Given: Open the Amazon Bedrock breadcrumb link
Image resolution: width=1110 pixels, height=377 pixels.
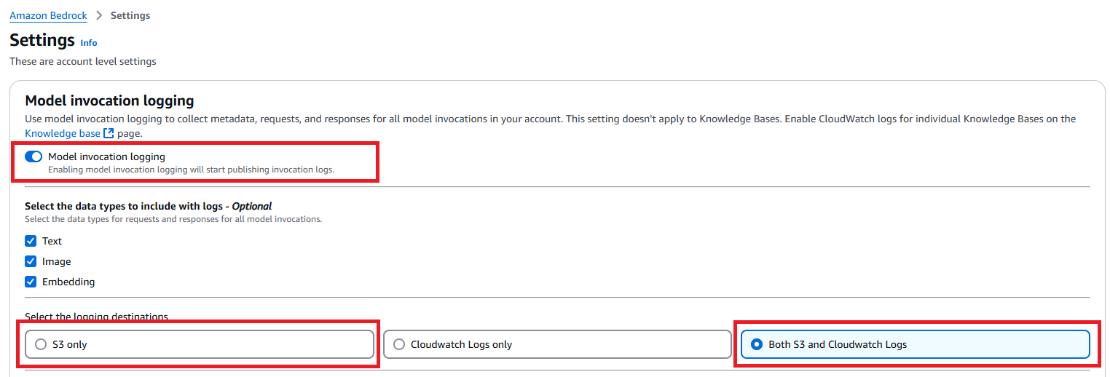Looking at the screenshot, I should click(x=48, y=15).
